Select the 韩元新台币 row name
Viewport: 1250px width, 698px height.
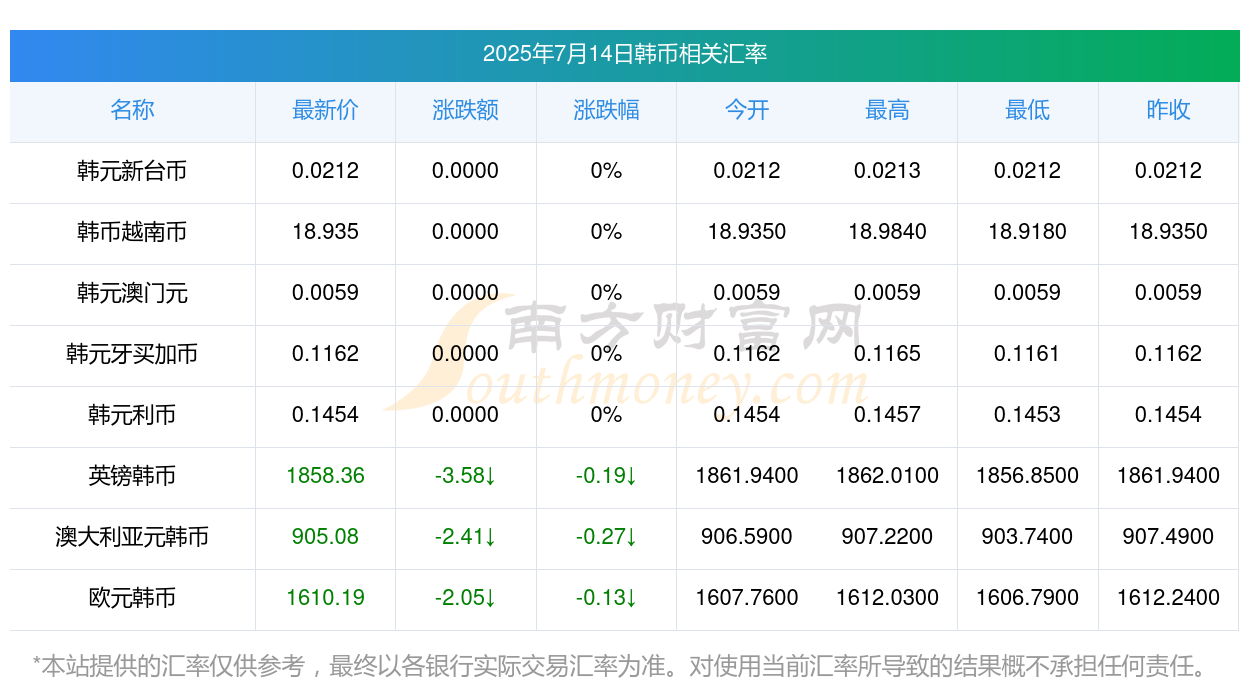(x=132, y=171)
